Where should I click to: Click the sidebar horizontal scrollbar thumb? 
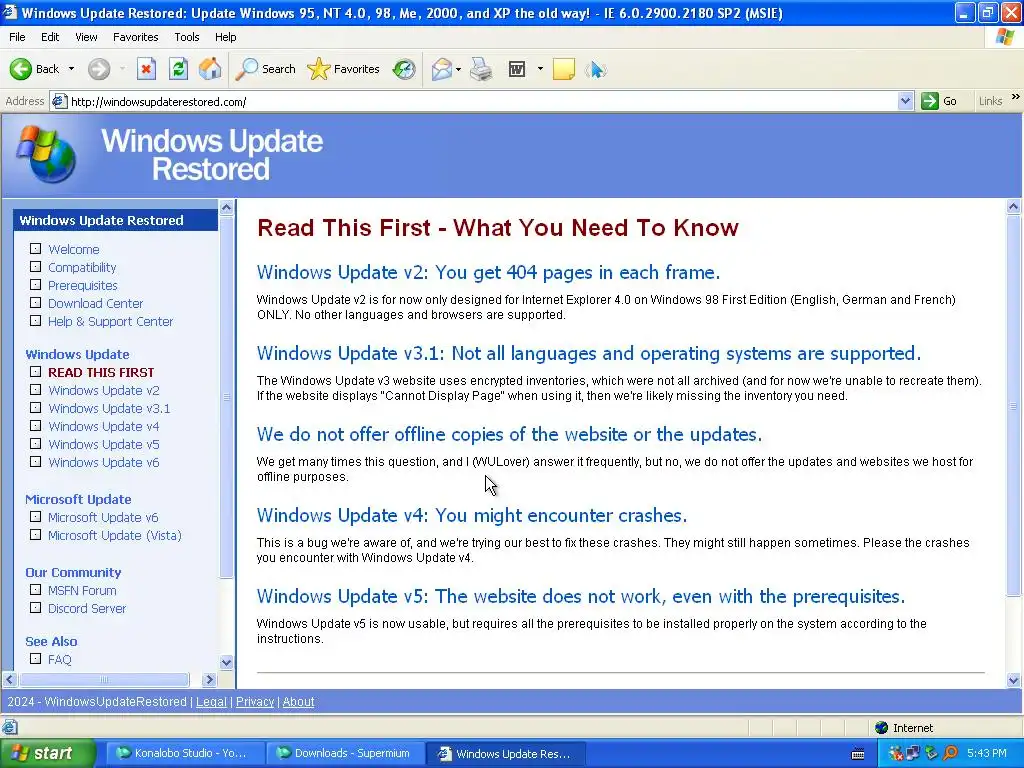click(x=104, y=680)
